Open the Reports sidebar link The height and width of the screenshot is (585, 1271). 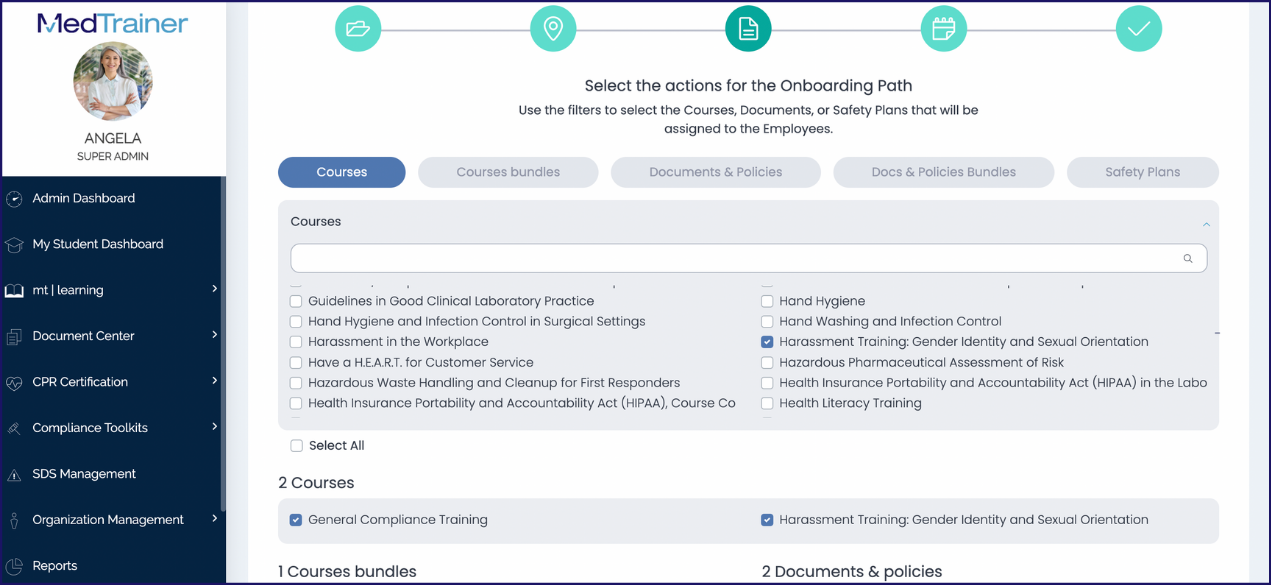(54, 566)
